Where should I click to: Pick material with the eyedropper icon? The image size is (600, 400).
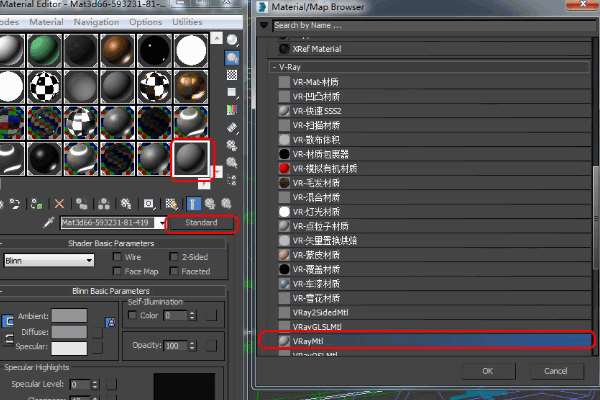point(49,222)
